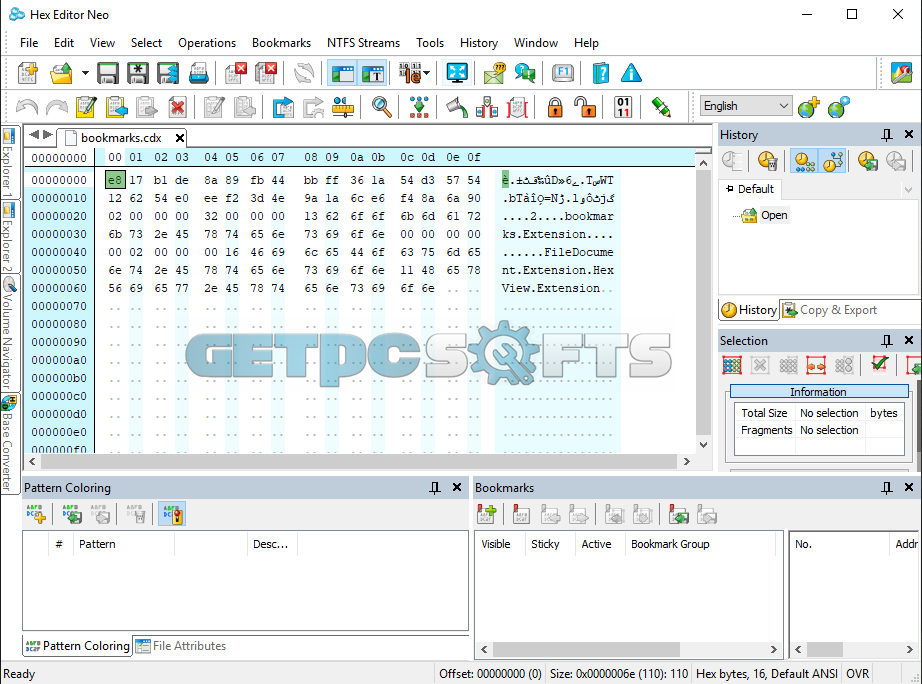
Task: Close the Selection panel
Action: point(908,341)
